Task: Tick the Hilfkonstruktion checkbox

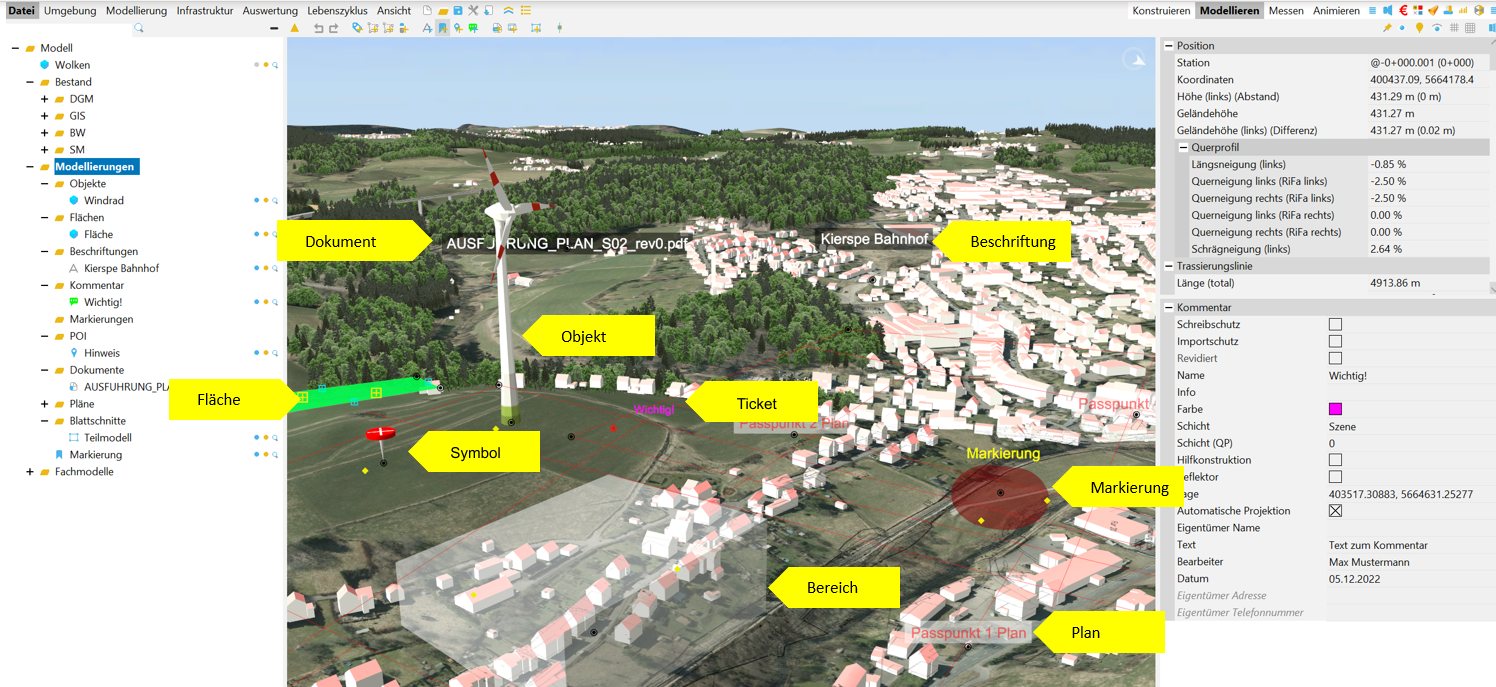Action: click(x=1335, y=460)
